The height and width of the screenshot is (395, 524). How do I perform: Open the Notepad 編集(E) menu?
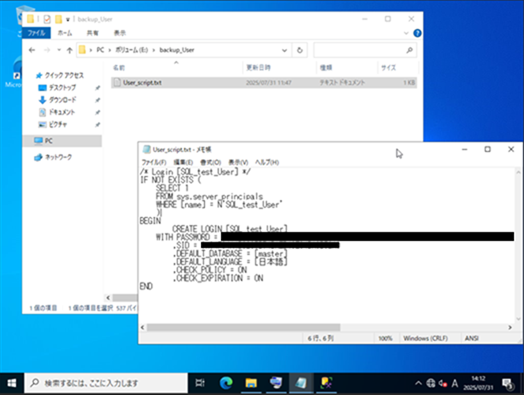point(183,162)
